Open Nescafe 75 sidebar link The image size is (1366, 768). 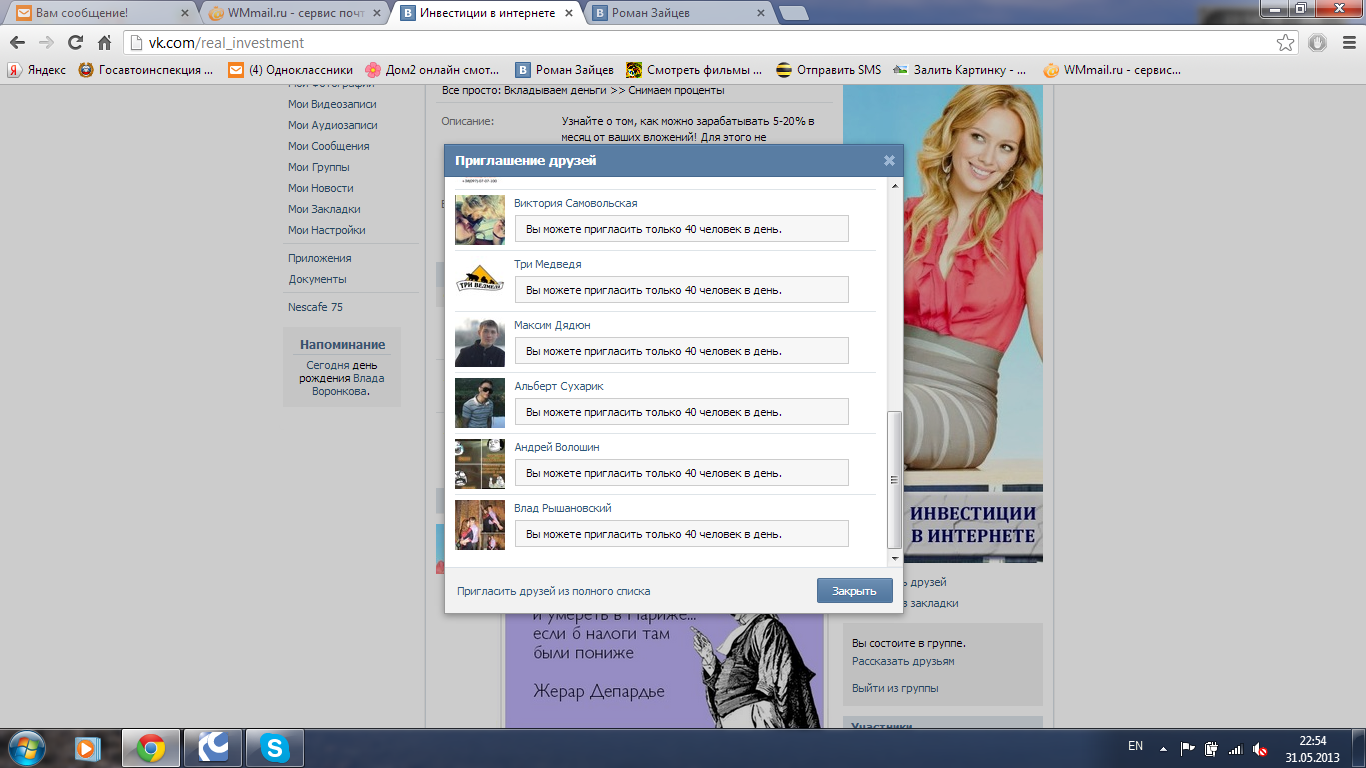315,307
